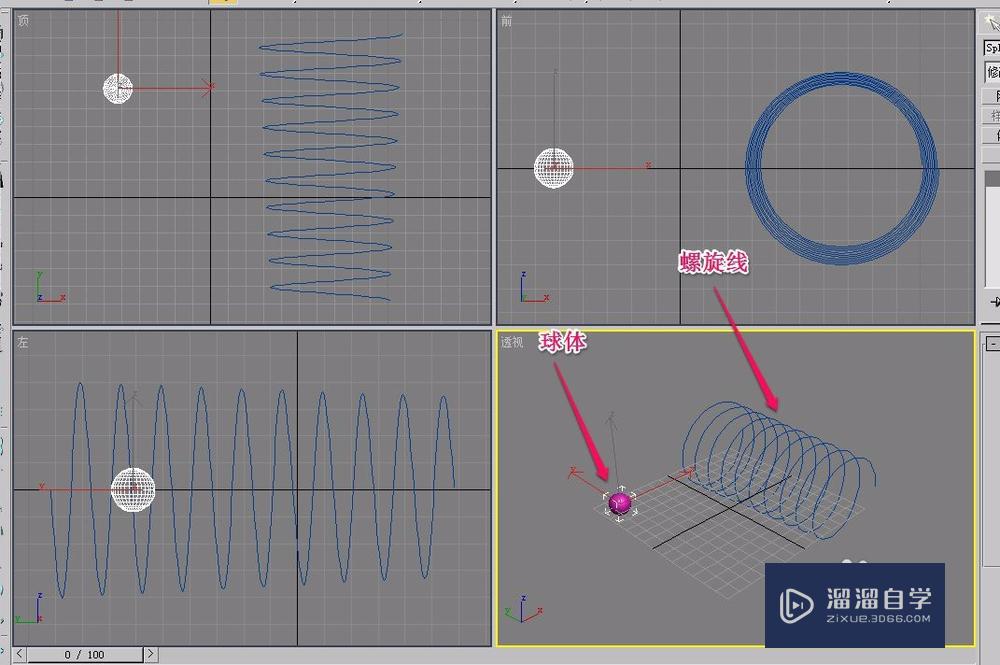This screenshot has width=1000, height=665.
Task: Select the zigzag helix spline in the Top viewport
Action: pyautogui.click(x=331, y=167)
